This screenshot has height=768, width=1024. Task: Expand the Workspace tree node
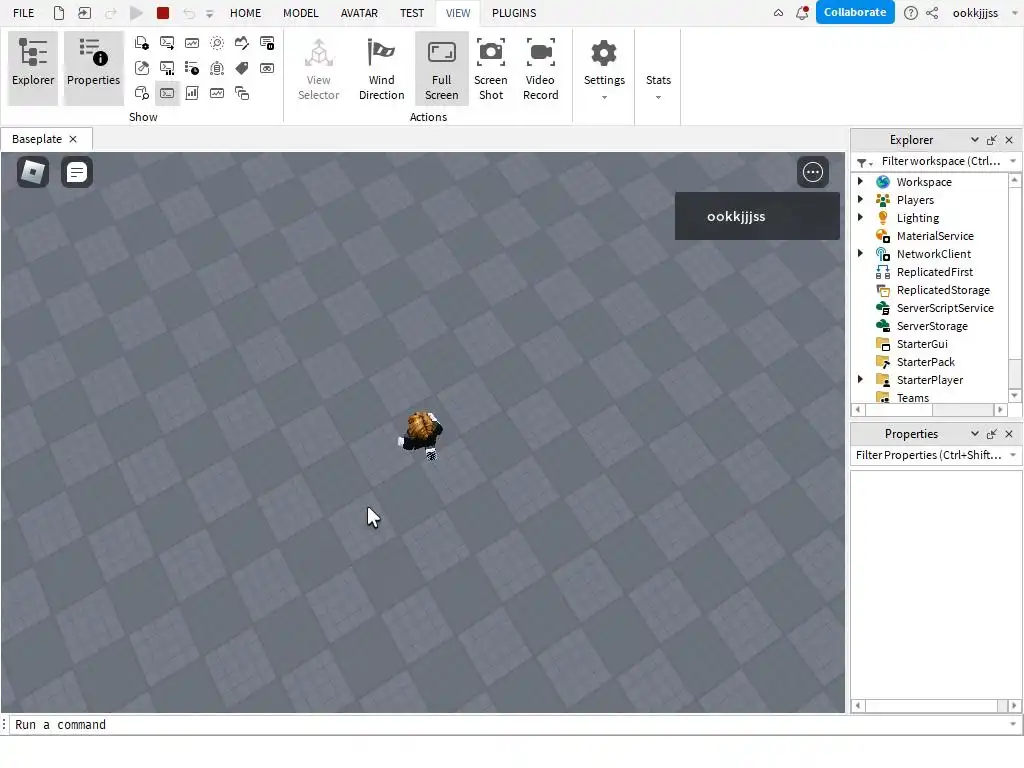[x=860, y=181]
